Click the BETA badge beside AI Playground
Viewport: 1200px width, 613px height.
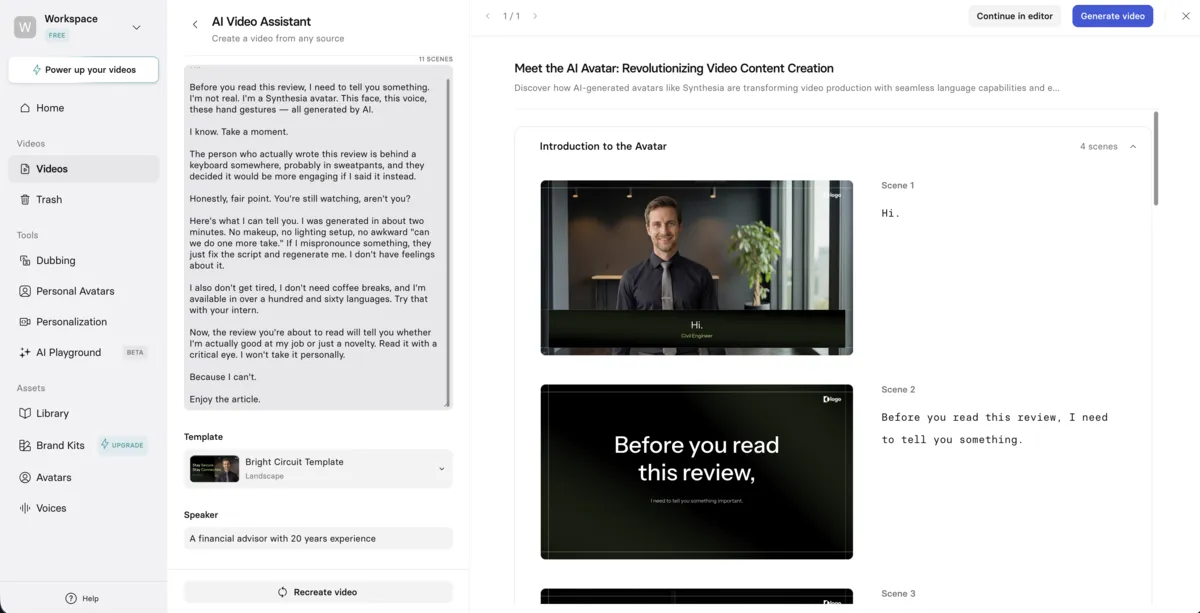134,352
